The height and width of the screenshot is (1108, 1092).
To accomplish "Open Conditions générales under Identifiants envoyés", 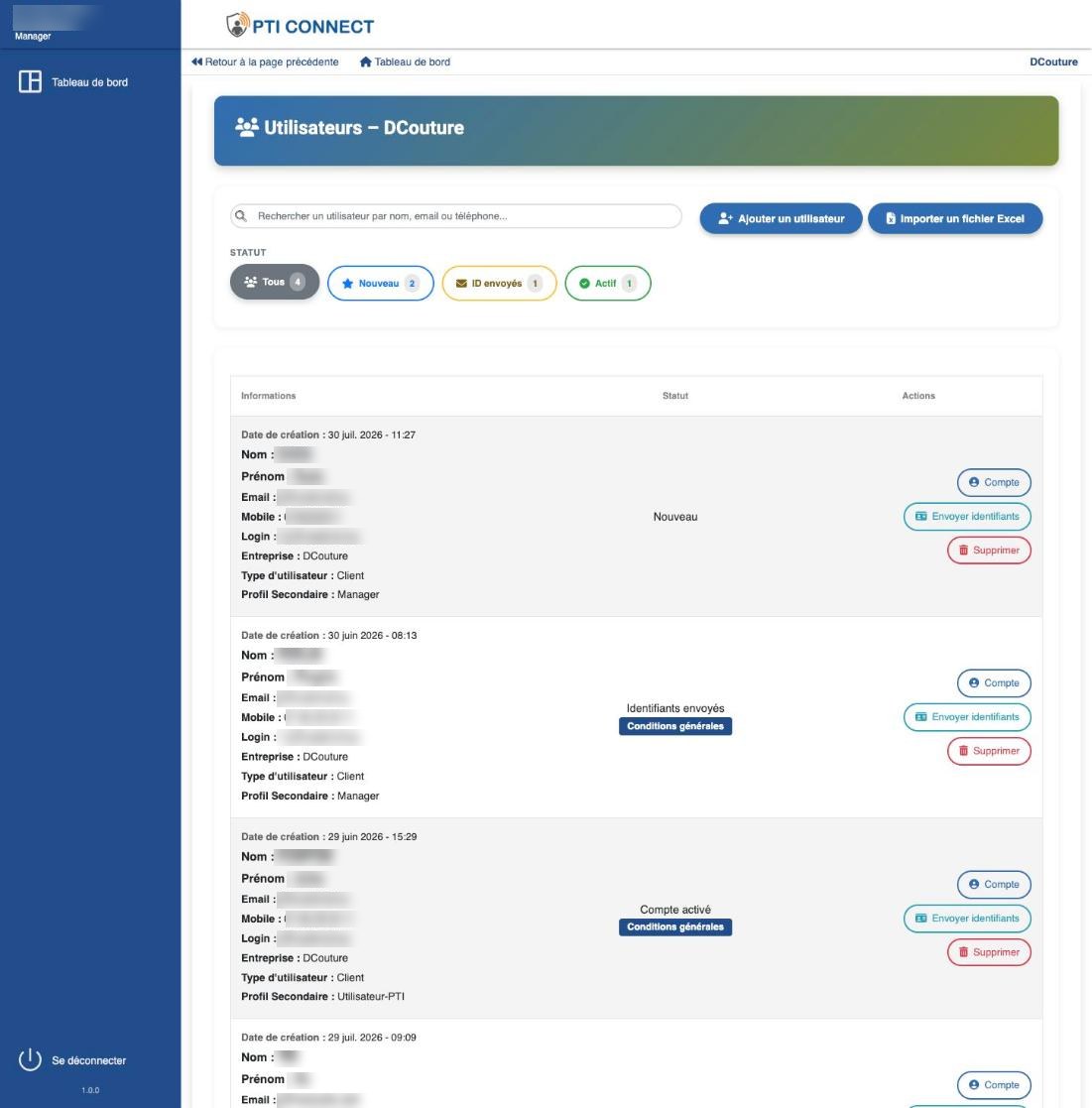I will coord(675,726).
